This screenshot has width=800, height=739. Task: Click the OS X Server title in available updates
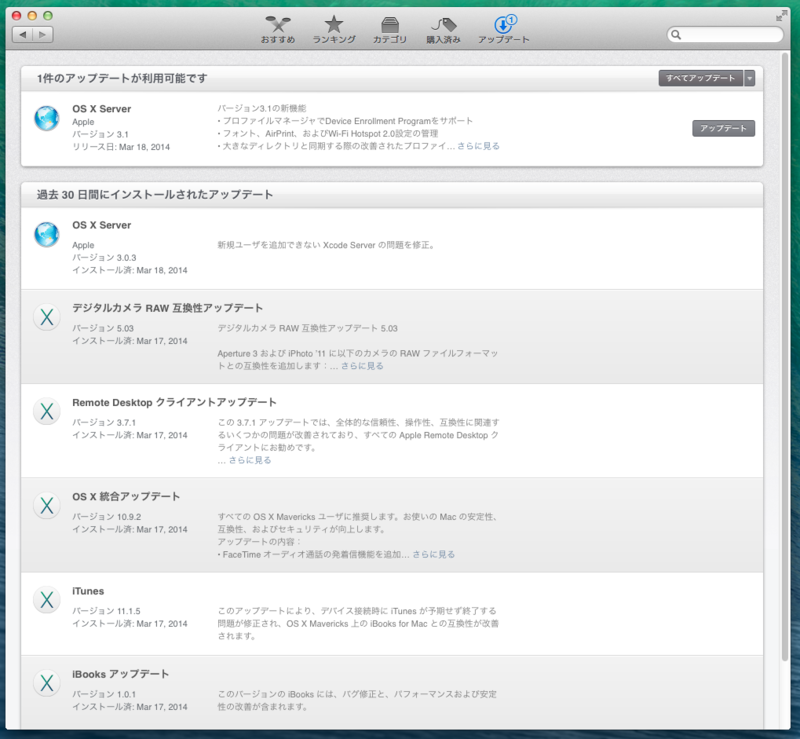tap(102, 109)
